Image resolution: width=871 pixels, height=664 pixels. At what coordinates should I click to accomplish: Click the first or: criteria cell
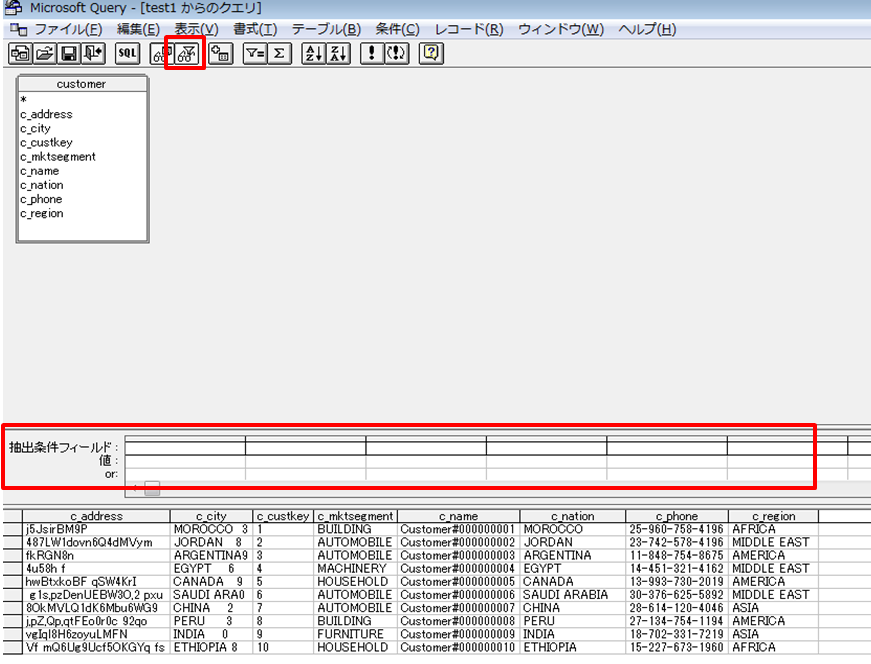[x=185, y=474]
